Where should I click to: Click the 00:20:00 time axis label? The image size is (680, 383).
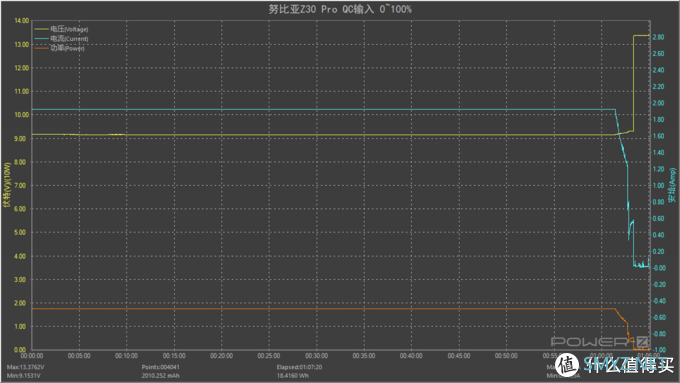pyautogui.click(x=222, y=356)
